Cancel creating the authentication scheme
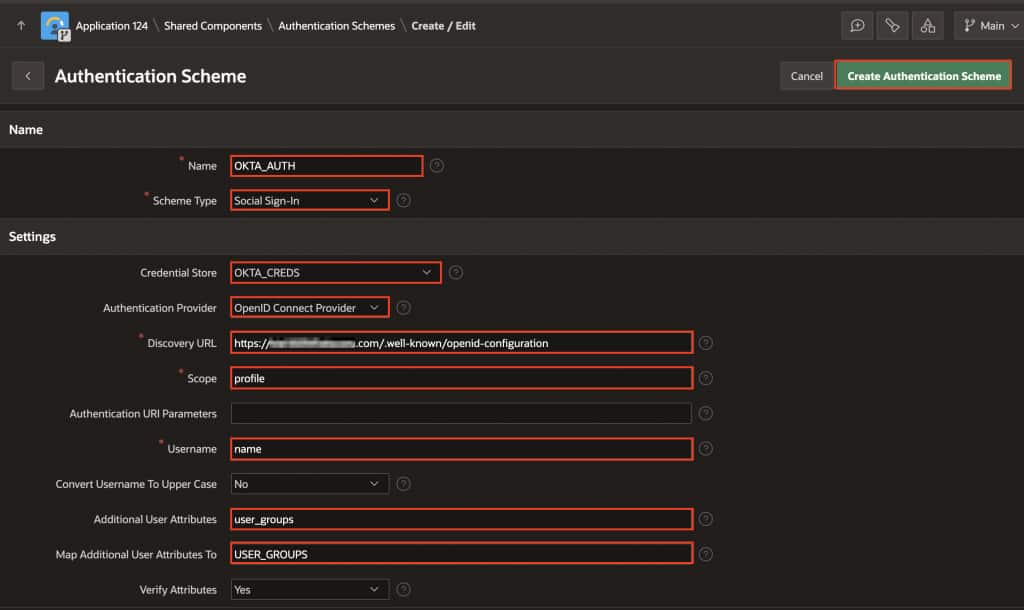Image resolution: width=1024 pixels, height=610 pixels. point(806,75)
